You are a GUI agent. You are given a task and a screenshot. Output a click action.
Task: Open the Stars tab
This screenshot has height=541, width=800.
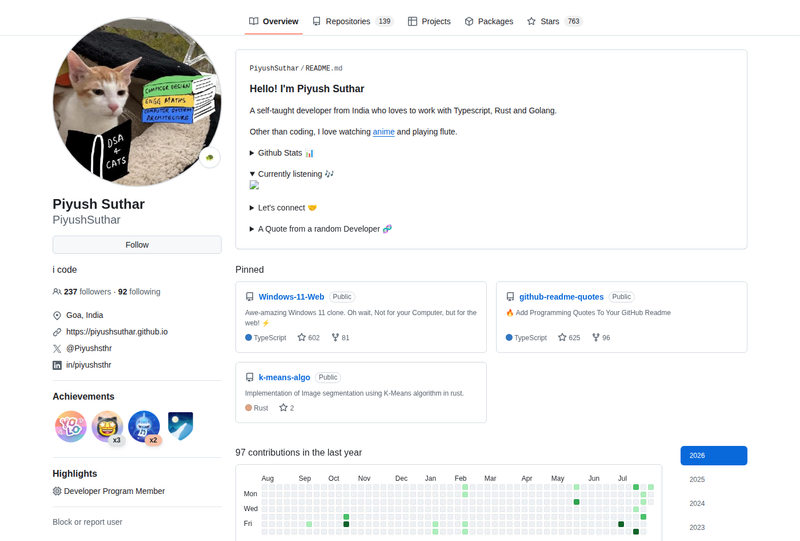coord(555,21)
